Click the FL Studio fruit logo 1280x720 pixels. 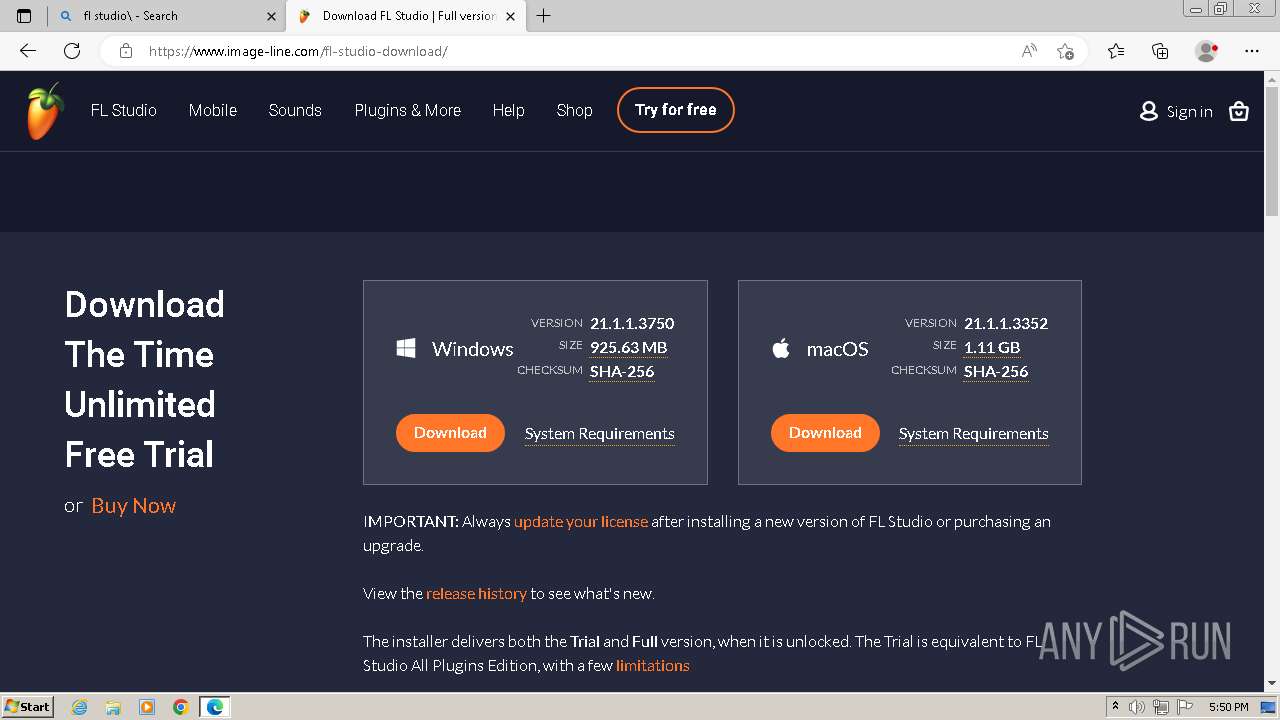click(45, 111)
